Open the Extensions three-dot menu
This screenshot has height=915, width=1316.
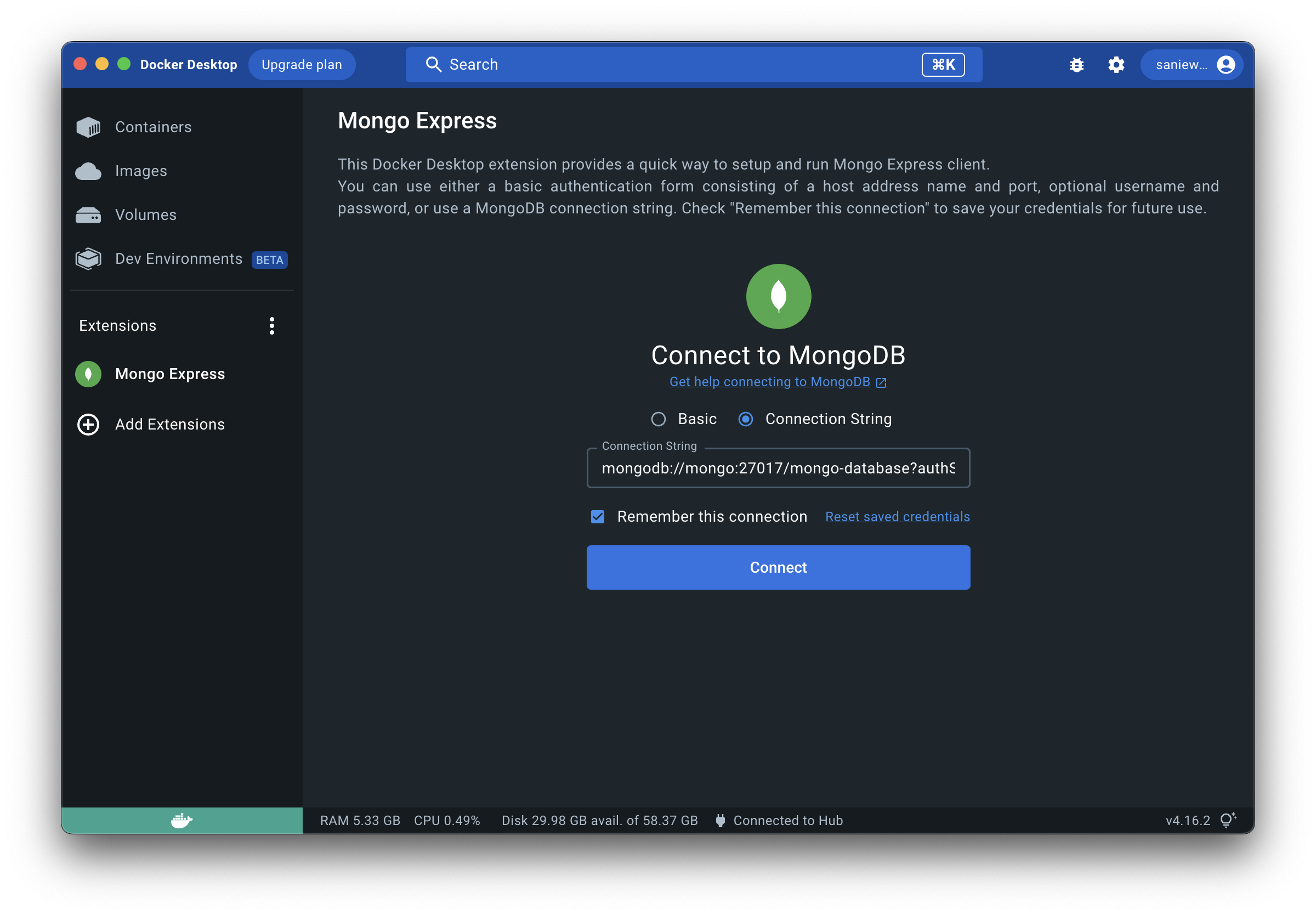coord(271,326)
